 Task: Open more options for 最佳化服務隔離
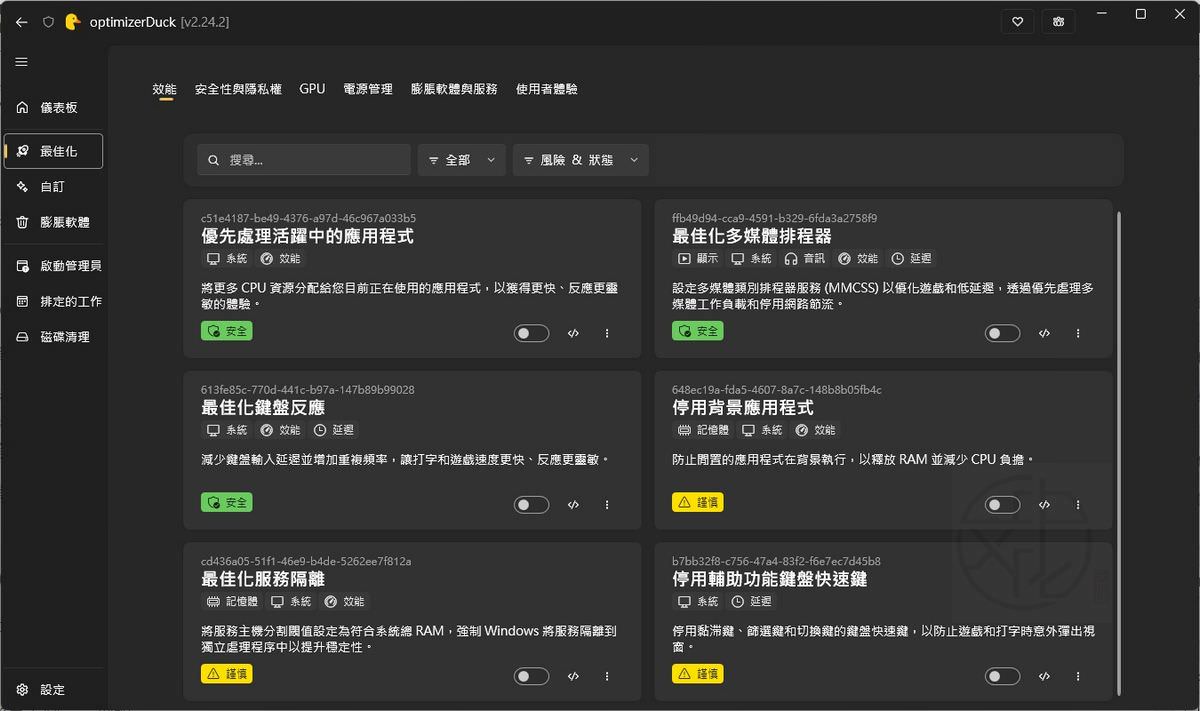pos(607,677)
